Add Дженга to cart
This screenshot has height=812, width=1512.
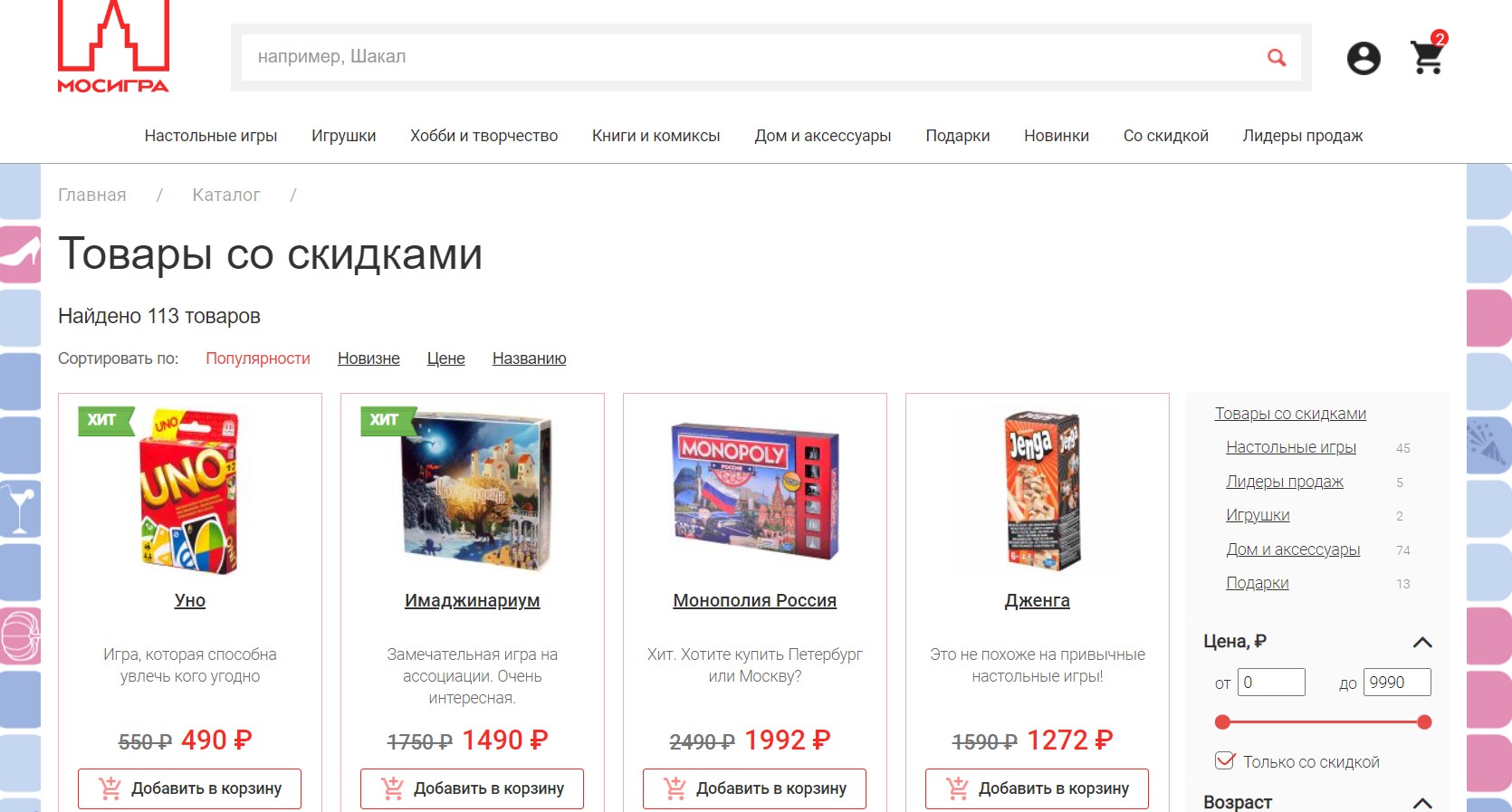1037,788
